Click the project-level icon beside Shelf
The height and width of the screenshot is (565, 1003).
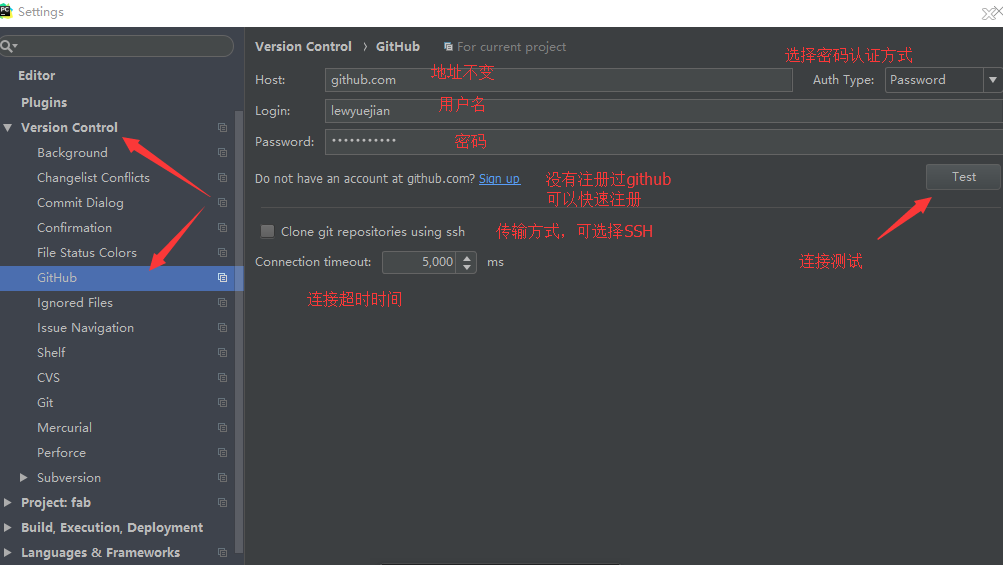(222, 352)
